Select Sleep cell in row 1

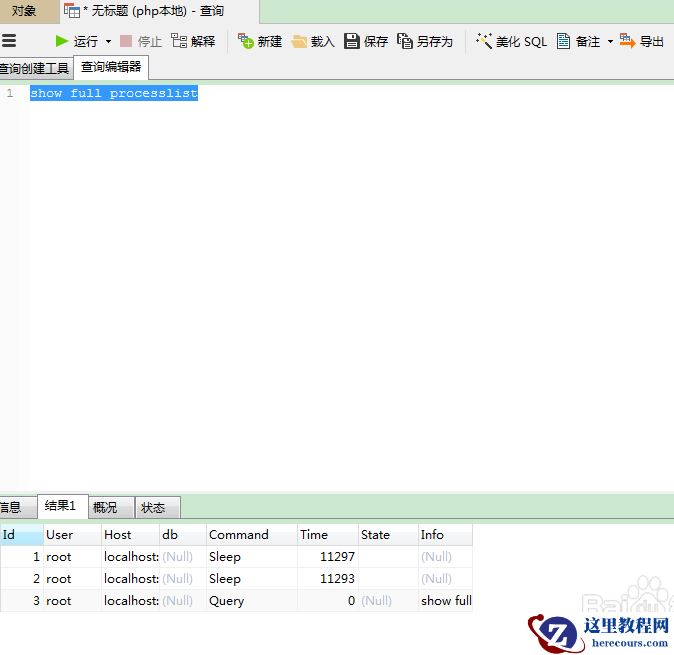click(251, 557)
